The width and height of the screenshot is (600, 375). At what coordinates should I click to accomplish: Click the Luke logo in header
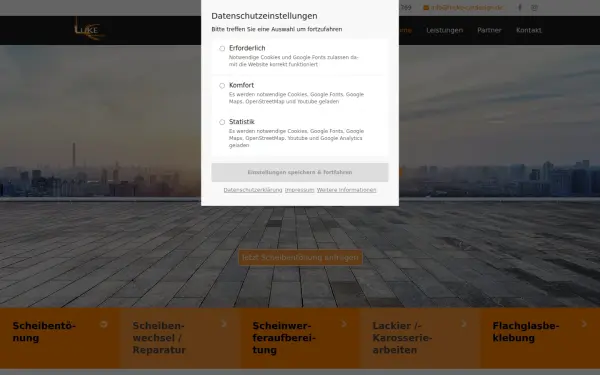click(x=89, y=29)
